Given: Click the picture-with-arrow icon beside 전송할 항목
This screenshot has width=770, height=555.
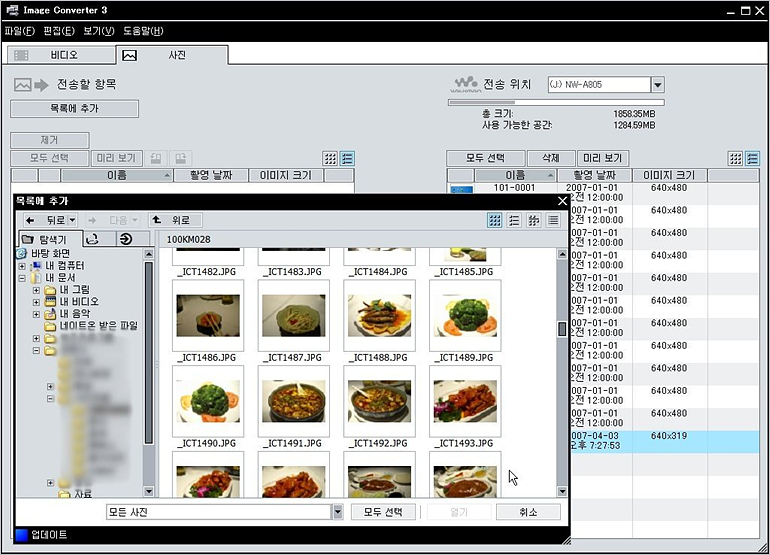Looking at the screenshot, I should (x=31, y=85).
